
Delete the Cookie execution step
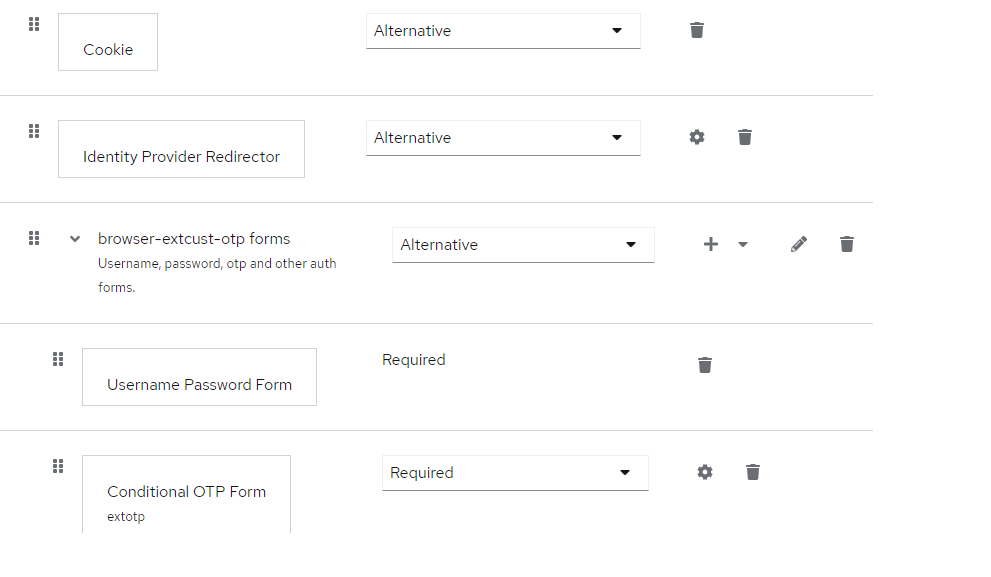click(696, 30)
